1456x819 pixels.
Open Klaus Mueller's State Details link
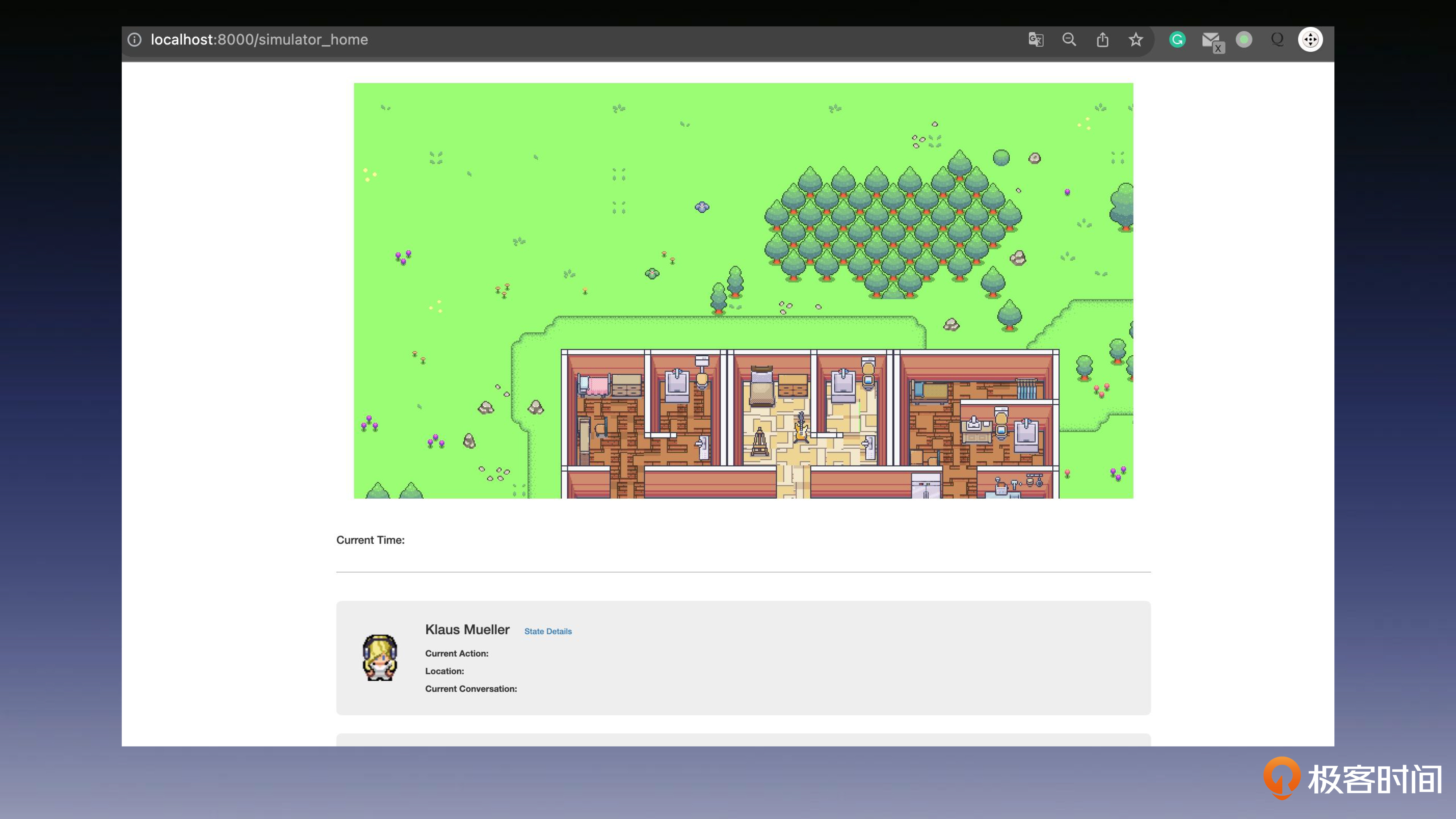tap(548, 631)
